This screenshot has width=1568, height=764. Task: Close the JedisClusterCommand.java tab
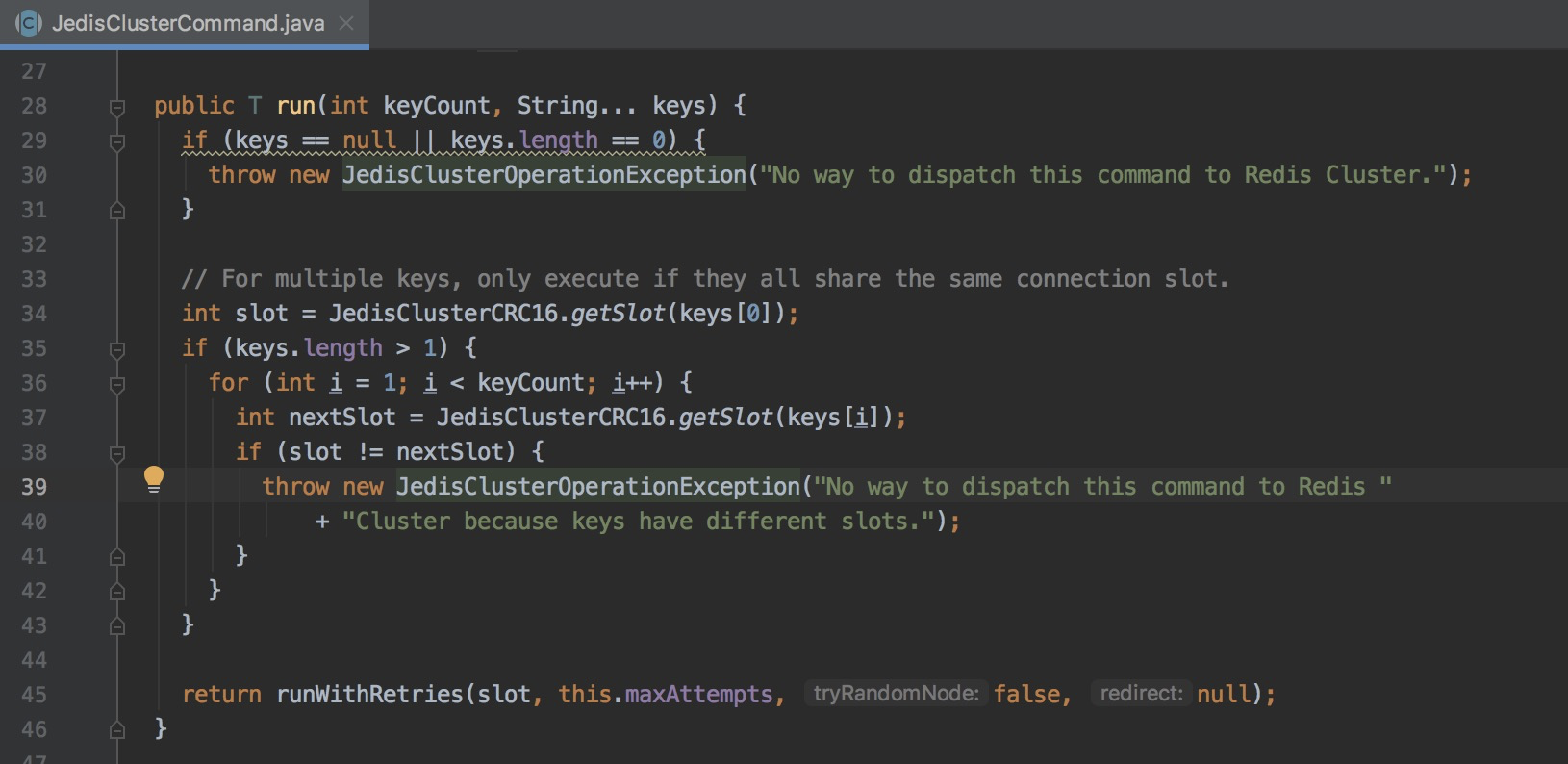click(x=346, y=23)
